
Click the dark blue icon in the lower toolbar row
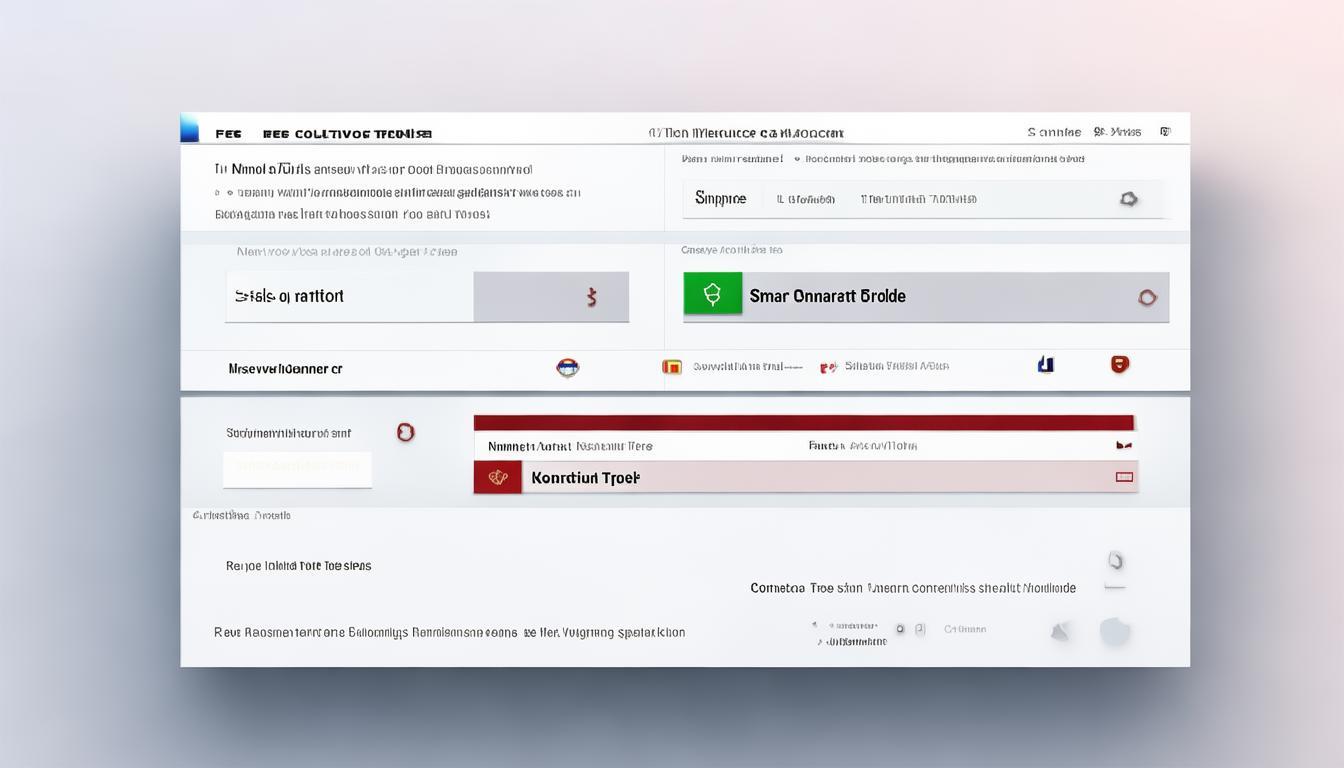coord(1045,365)
